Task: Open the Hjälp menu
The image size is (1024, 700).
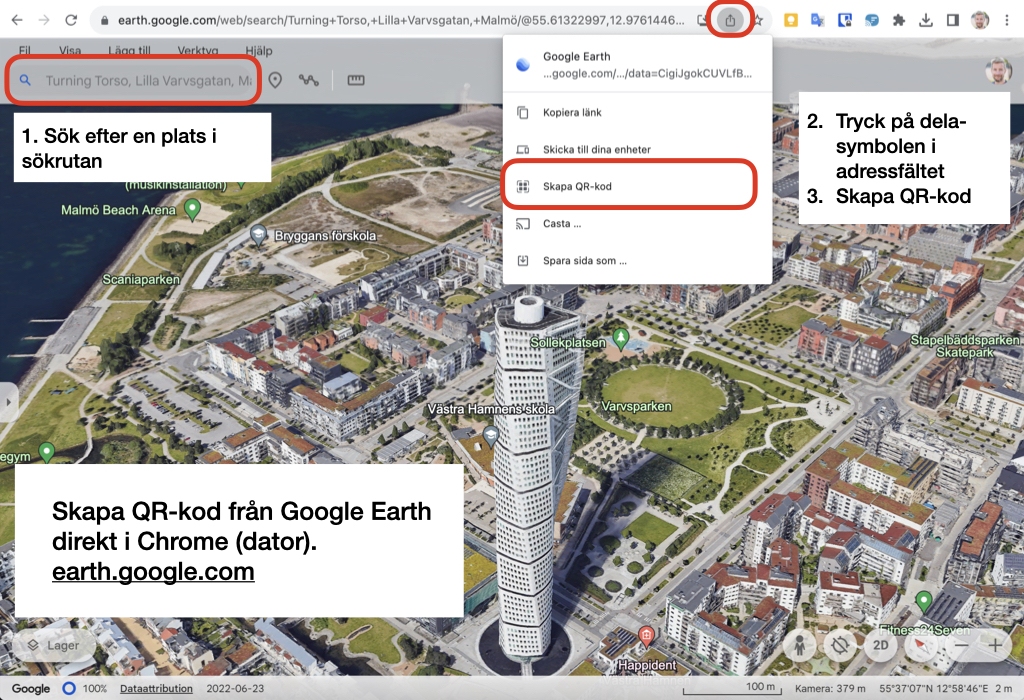Action: coord(259,50)
